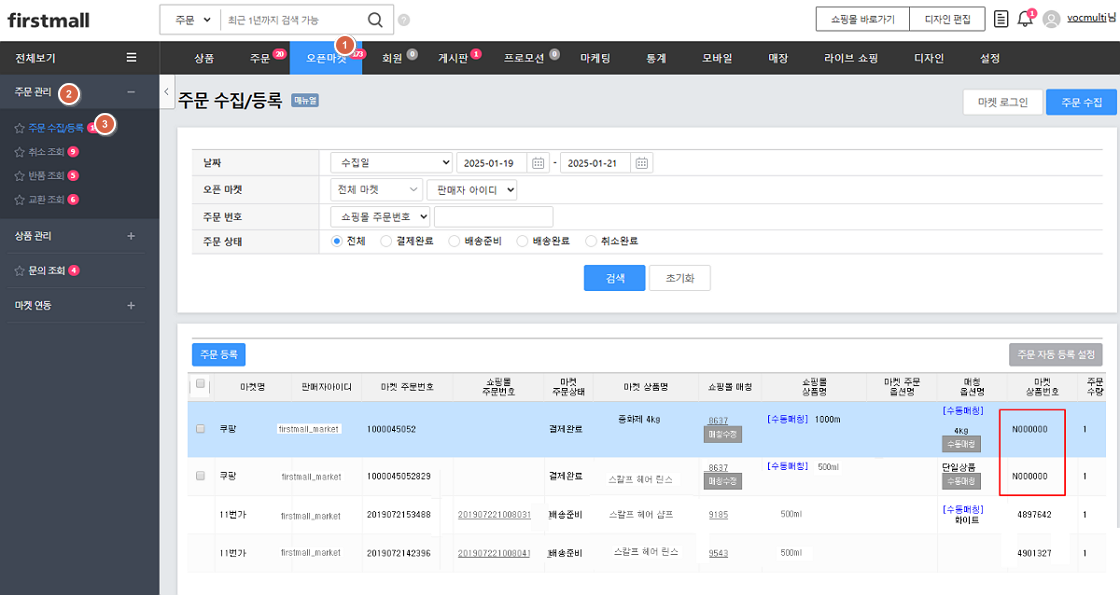1120x595 pixels.
Task: Expand the 상품 관리 sidebar section
Action: tap(131, 236)
